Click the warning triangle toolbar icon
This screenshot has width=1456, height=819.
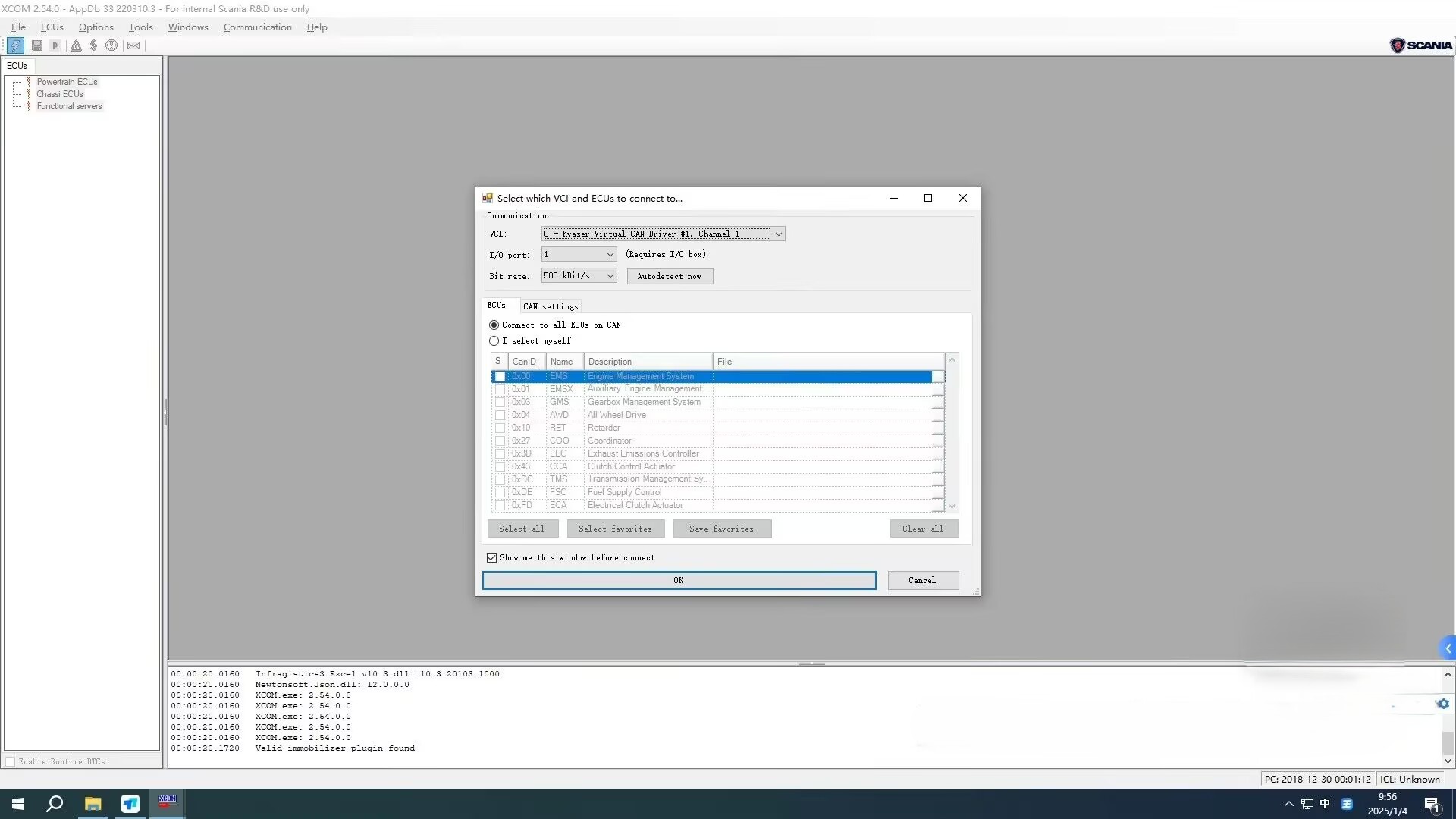(76, 45)
